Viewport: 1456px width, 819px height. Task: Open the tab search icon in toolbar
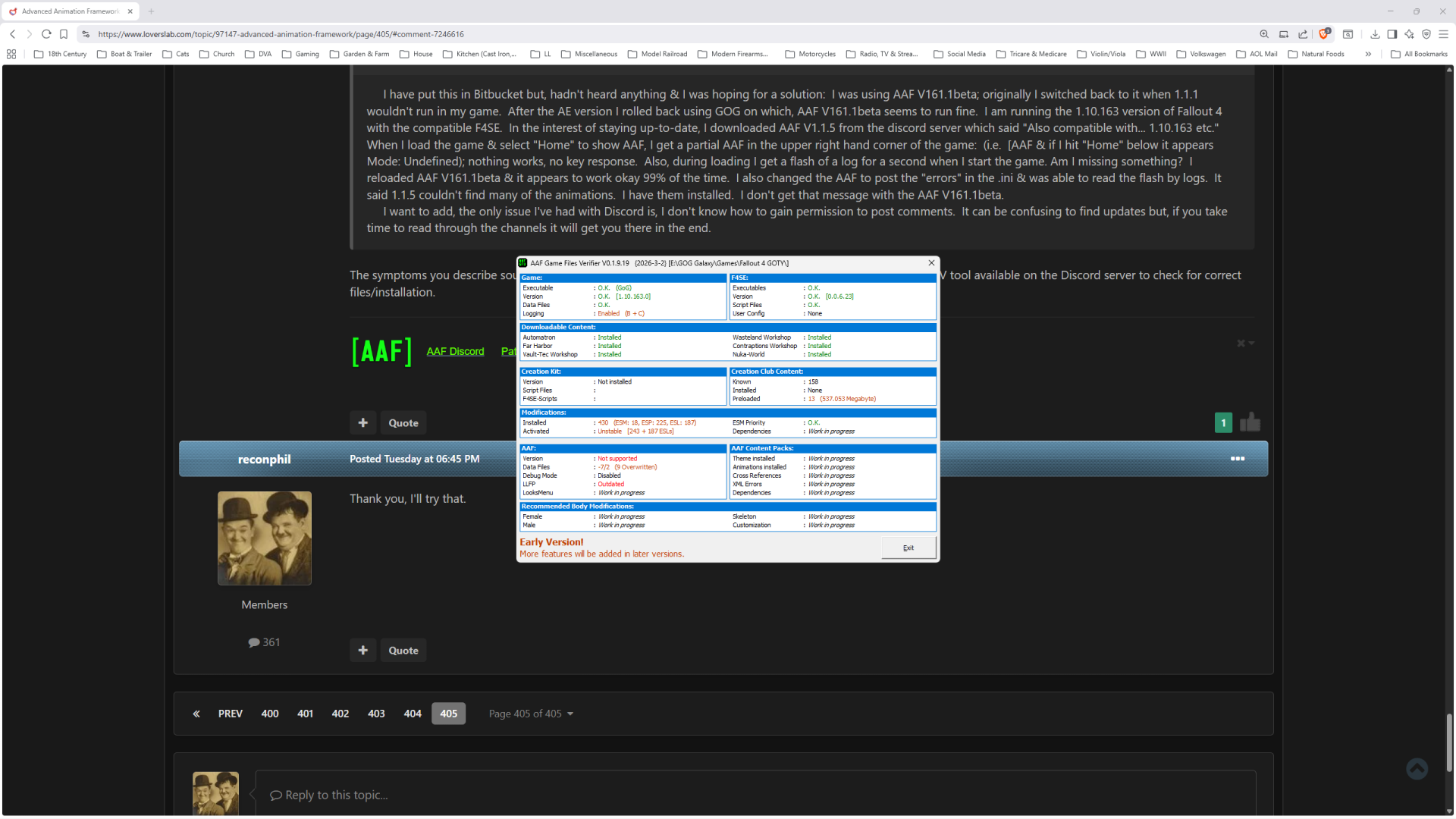1348,34
